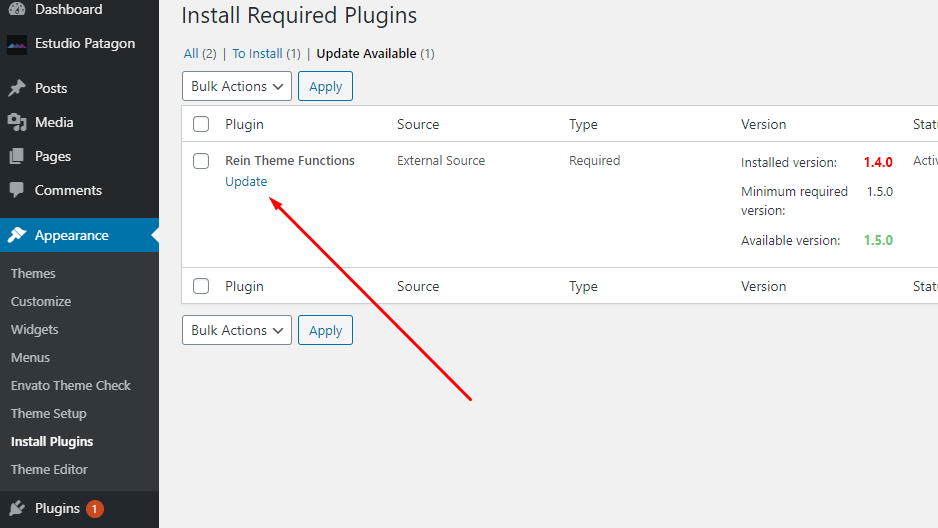Open the bottom Bulk Actions dropdown
938x528 pixels.
237,331
